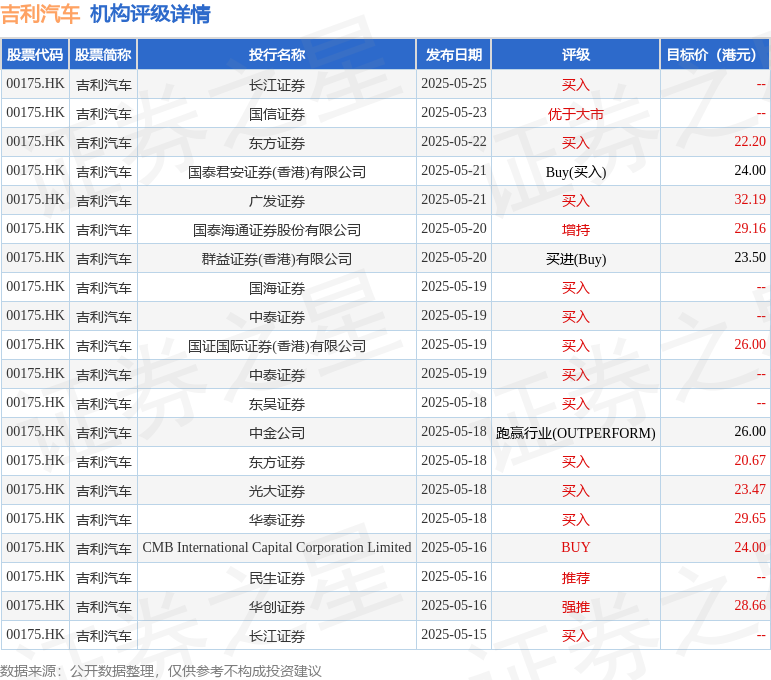Click CMB International Capital Corporation Limited

pos(277,548)
